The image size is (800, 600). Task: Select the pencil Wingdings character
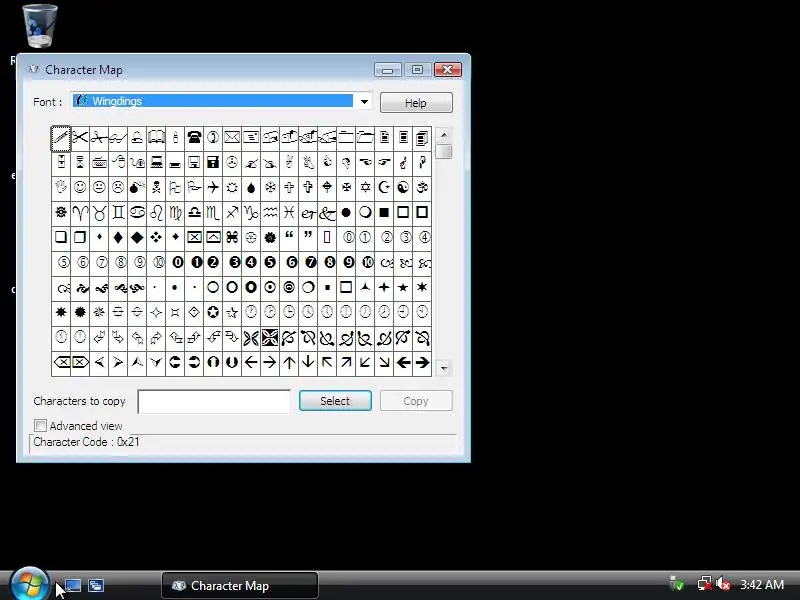61,138
